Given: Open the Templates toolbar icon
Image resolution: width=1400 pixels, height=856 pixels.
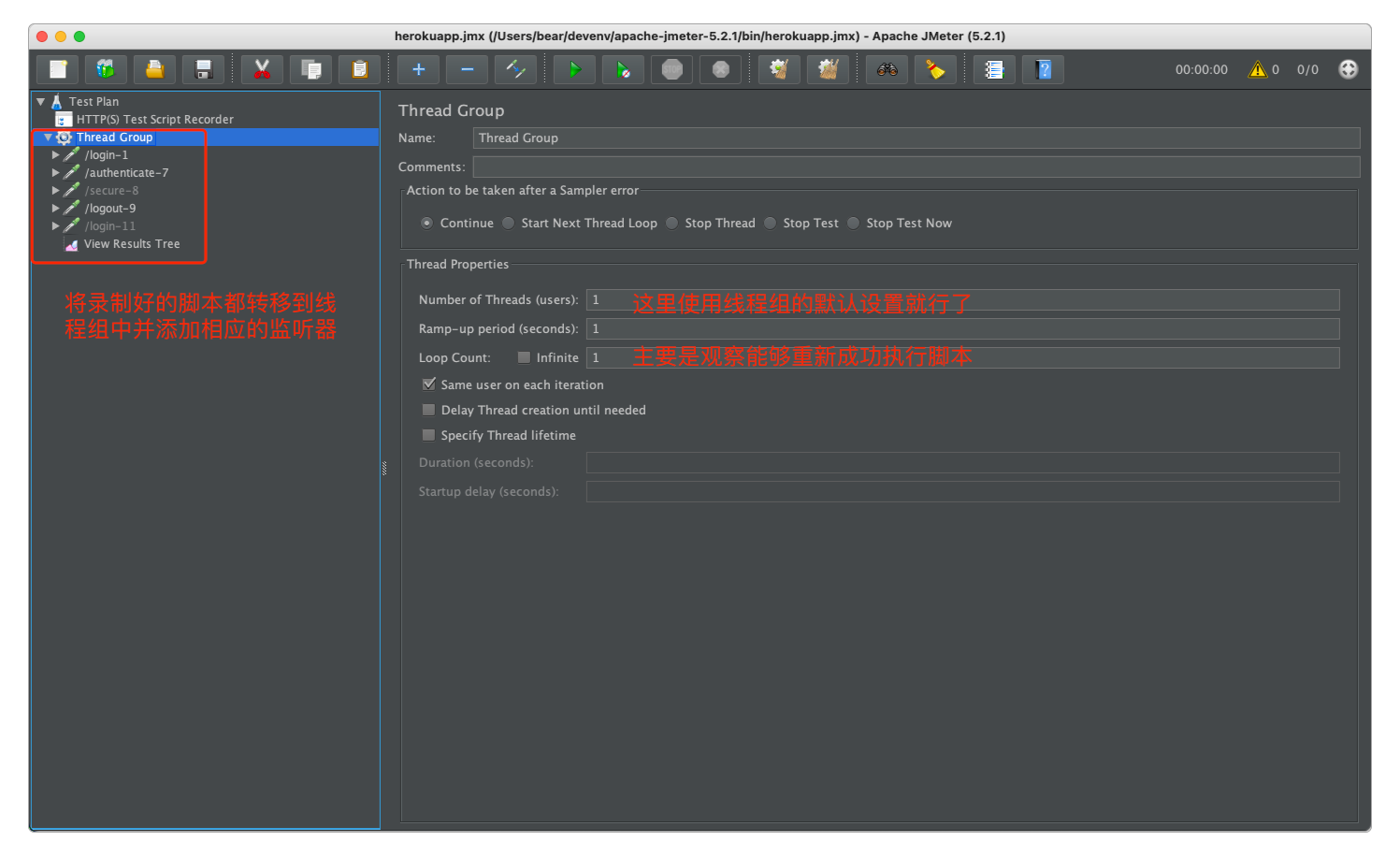Looking at the screenshot, I should pos(106,69).
